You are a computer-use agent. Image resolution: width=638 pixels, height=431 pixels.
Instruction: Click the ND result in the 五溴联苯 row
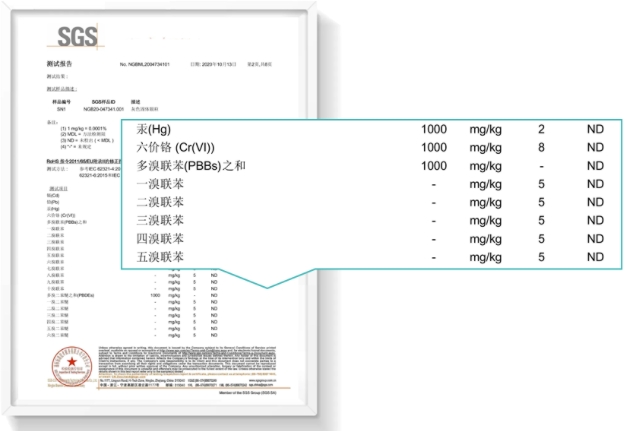click(595, 257)
